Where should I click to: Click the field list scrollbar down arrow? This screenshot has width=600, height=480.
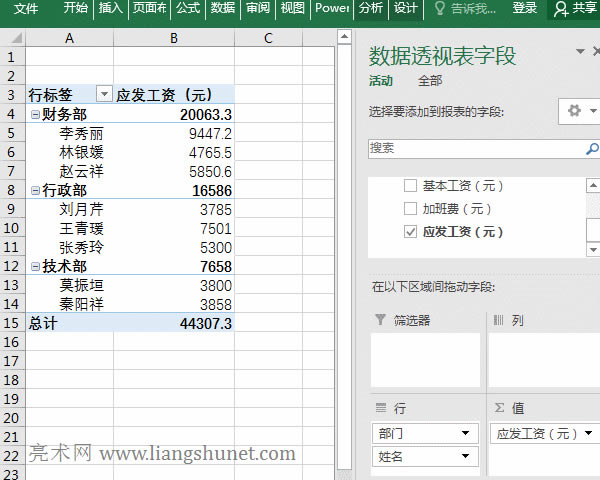pyautogui.click(x=593, y=248)
